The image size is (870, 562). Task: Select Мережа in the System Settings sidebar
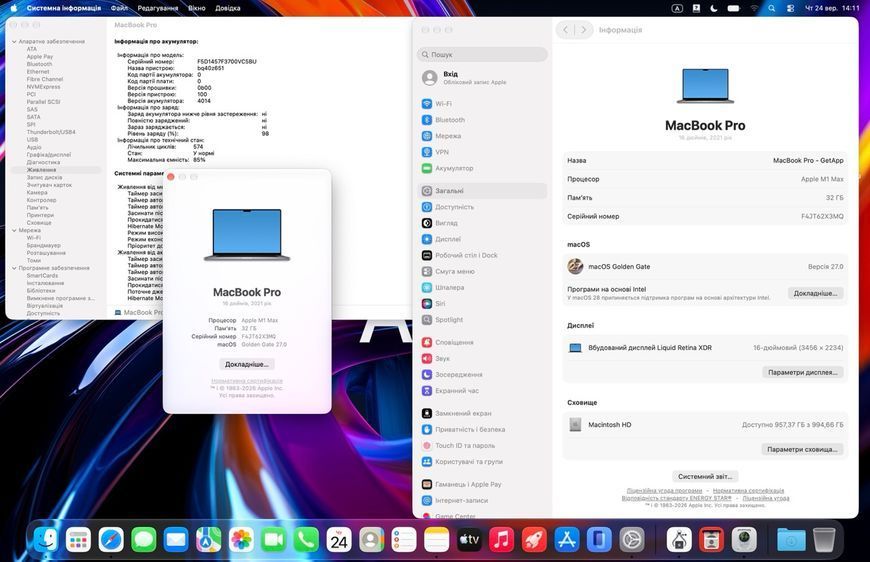(482, 136)
